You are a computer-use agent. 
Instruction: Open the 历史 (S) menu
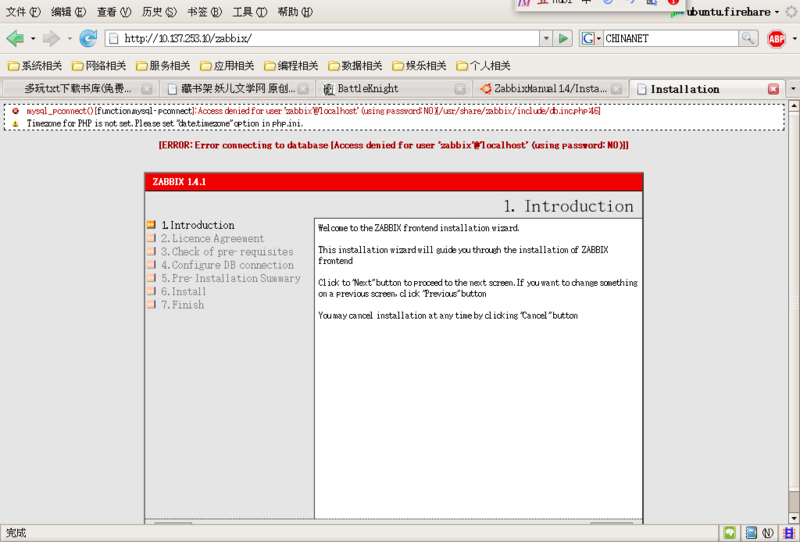click(159, 12)
